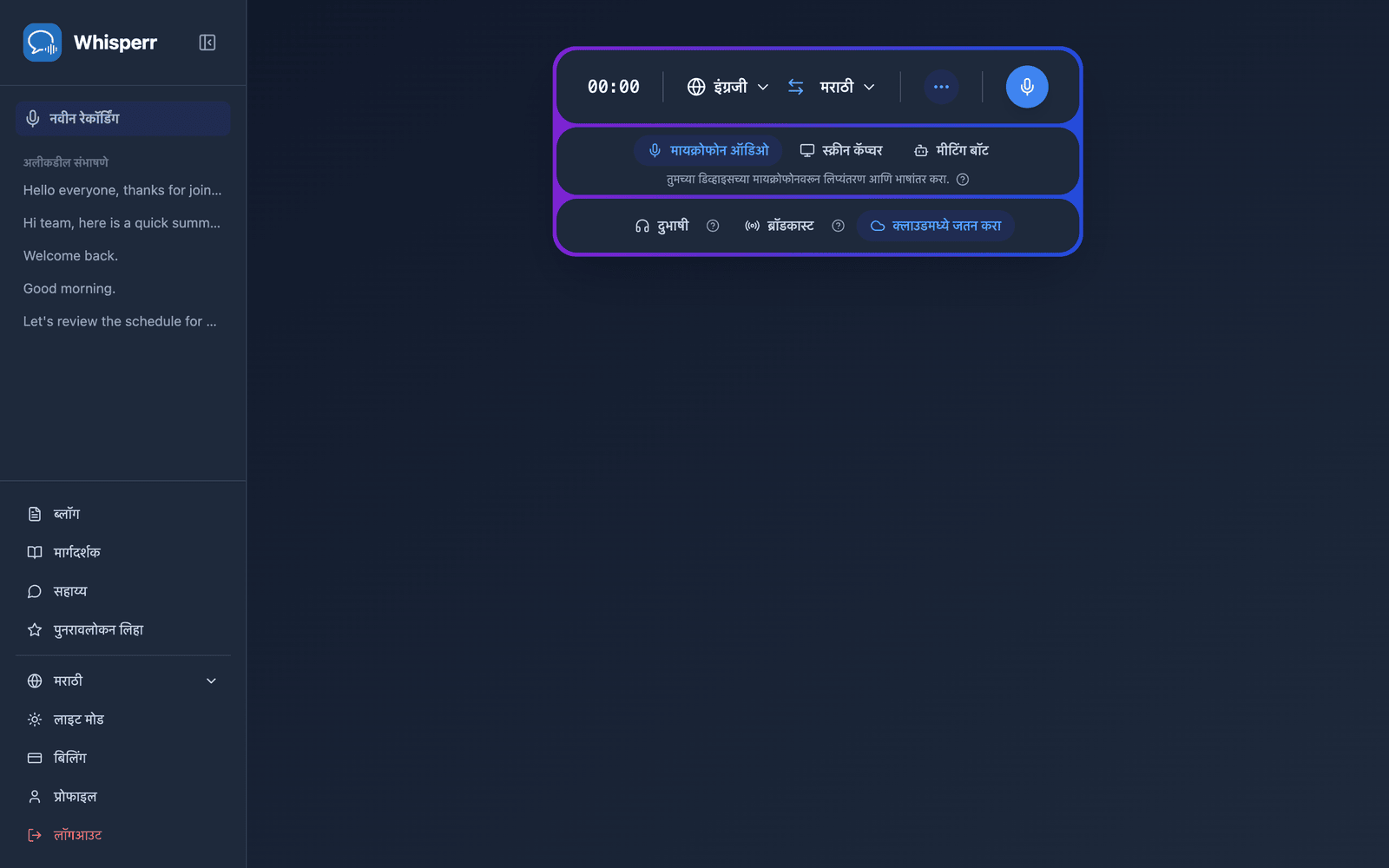
Task: Select मायक्रोफोन ऑडिओ source tab
Action: (x=708, y=150)
